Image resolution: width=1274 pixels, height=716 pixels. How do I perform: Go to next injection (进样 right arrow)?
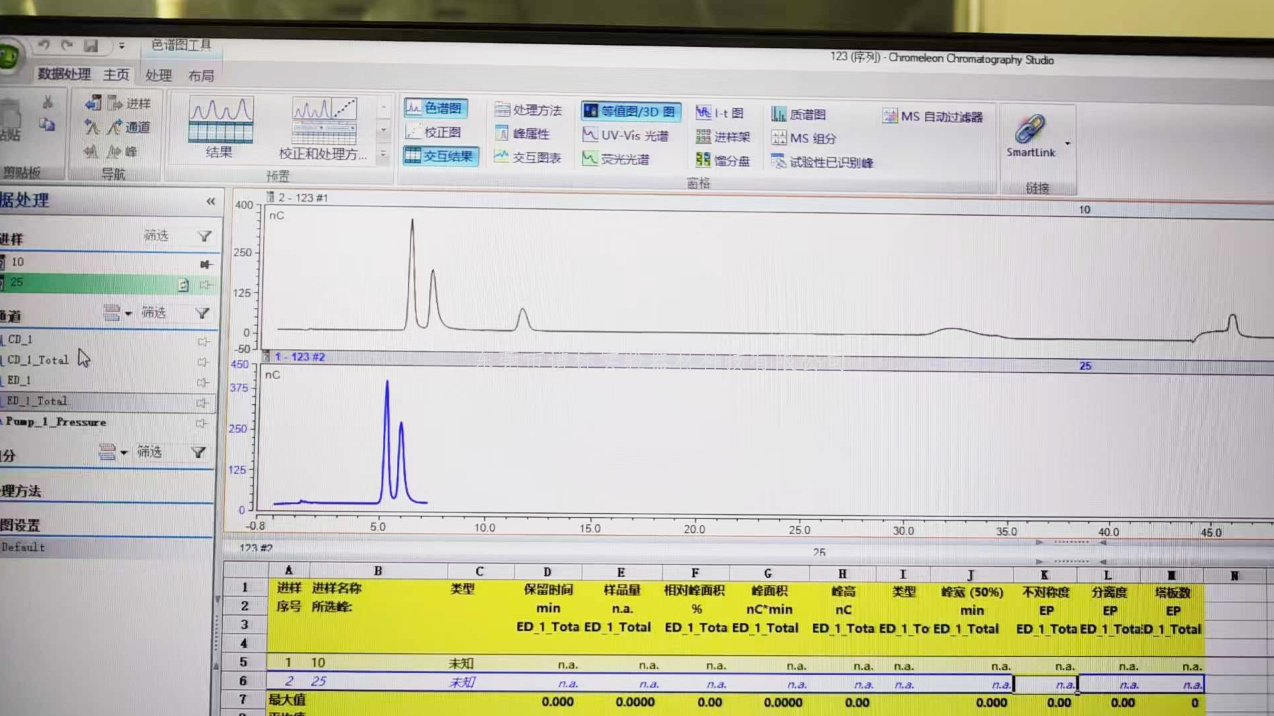115,103
